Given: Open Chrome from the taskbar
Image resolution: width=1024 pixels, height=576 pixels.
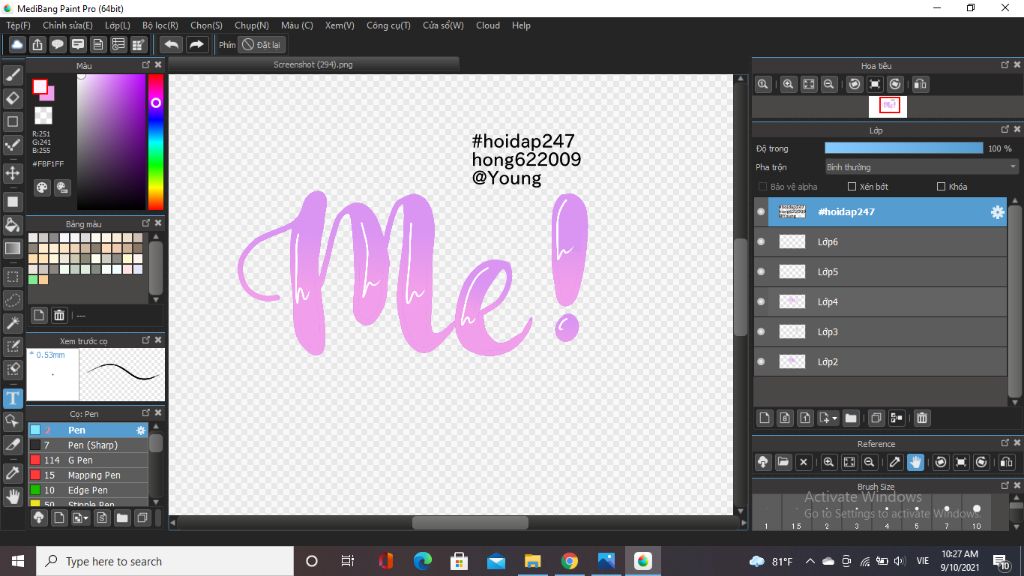Looking at the screenshot, I should (x=569, y=561).
